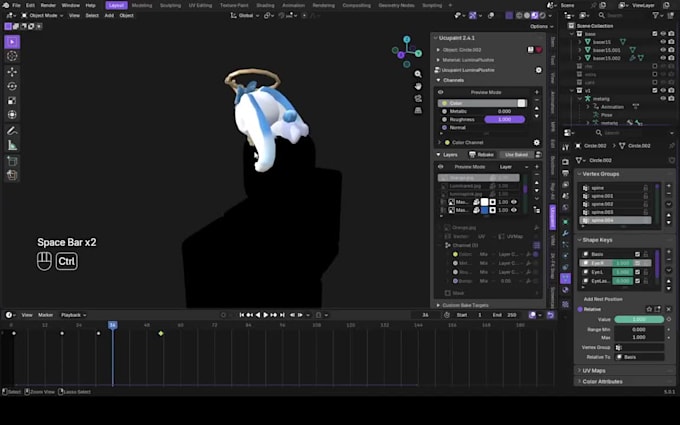This screenshot has height=425, width=680.
Task: Toggle Channels Preview Mode eye icon
Action: coord(441,92)
